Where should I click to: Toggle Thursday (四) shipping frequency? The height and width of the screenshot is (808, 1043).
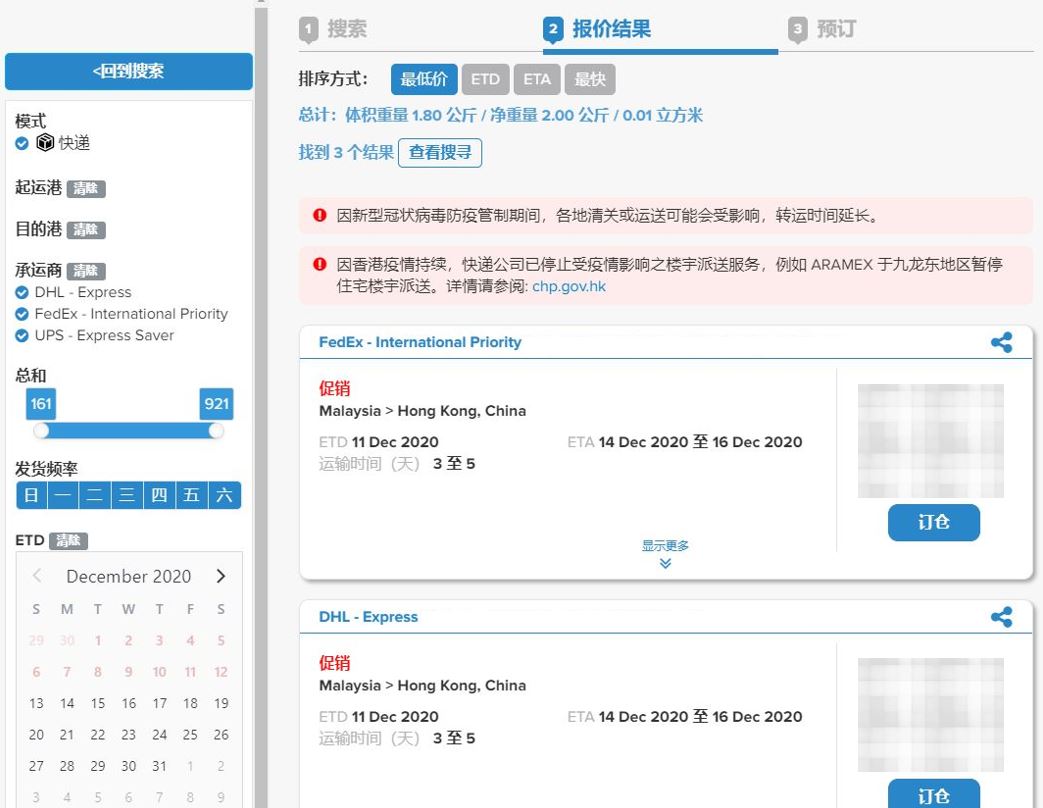click(x=159, y=495)
